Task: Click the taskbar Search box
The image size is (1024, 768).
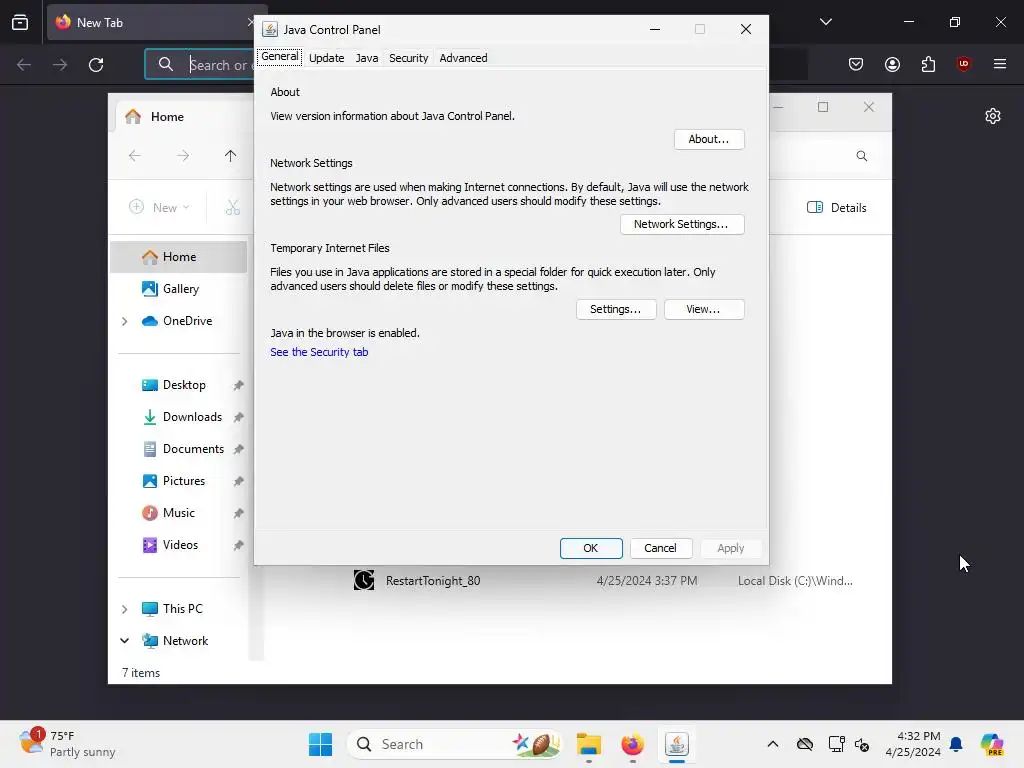Action: [x=455, y=744]
